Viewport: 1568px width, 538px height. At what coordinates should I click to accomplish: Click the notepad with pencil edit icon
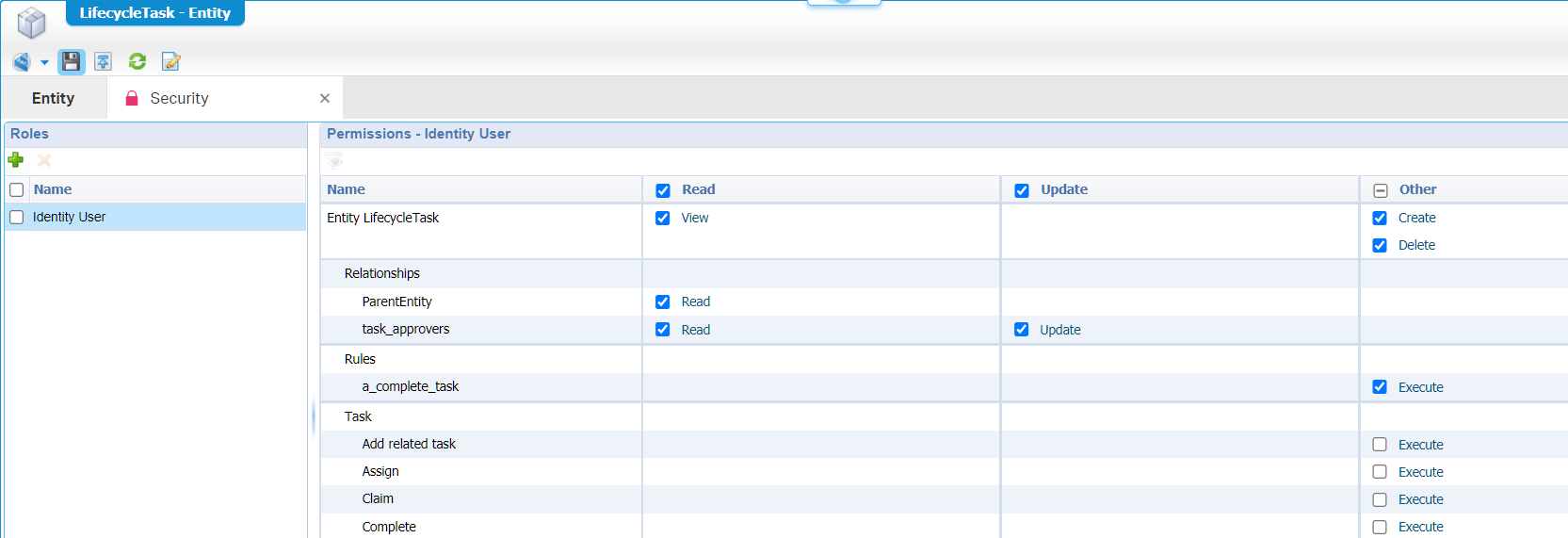[170, 62]
